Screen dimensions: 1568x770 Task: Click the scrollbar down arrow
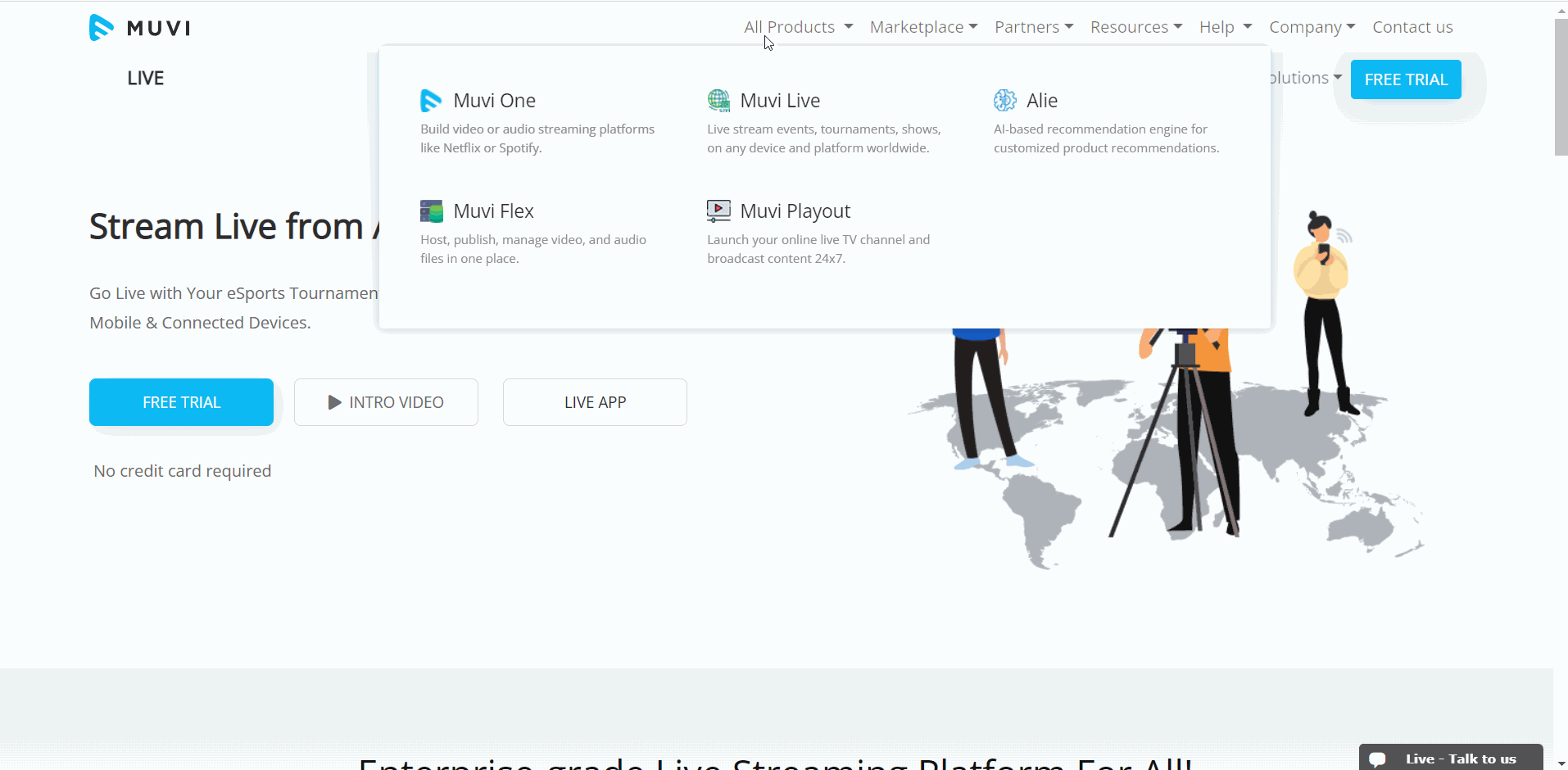click(1561, 763)
